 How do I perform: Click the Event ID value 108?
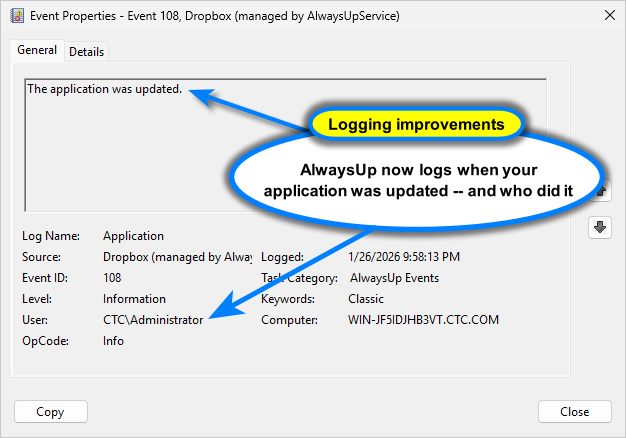[x=112, y=278]
